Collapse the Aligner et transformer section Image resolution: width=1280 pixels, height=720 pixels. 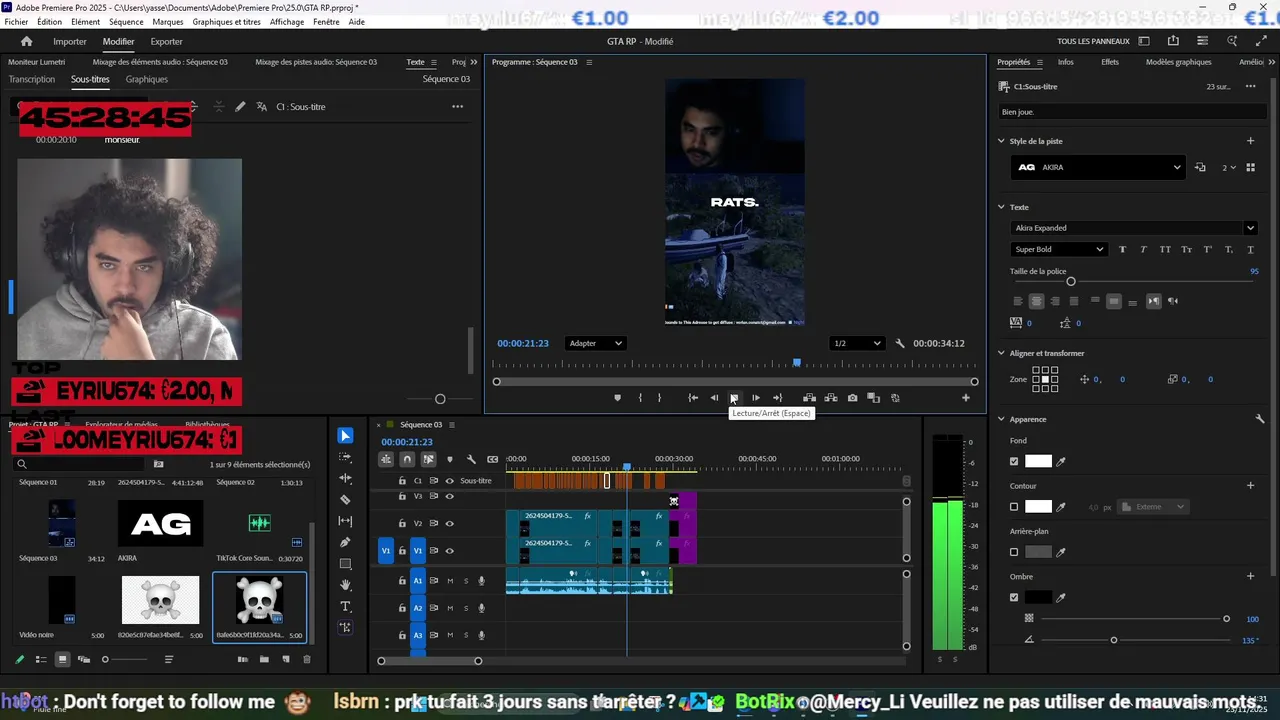[x=1001, y=353]
